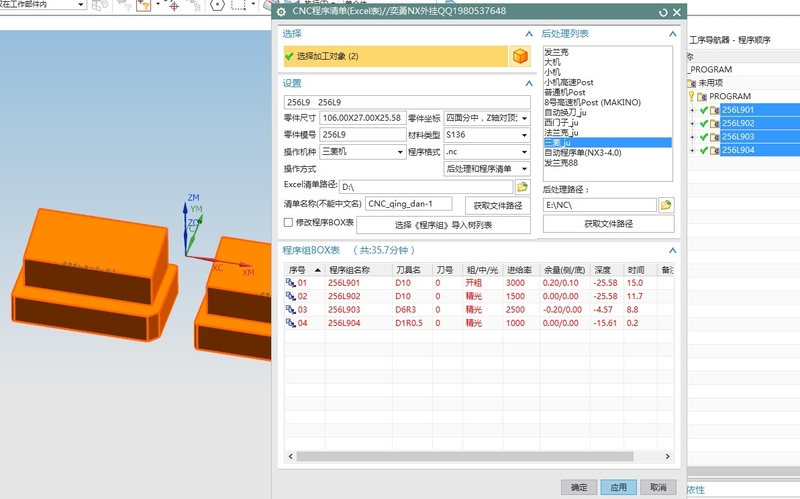Select 自动换刀_ju in the post list
Image resolution: width=800 pixels, height=499 pixels.
[565, 112]
